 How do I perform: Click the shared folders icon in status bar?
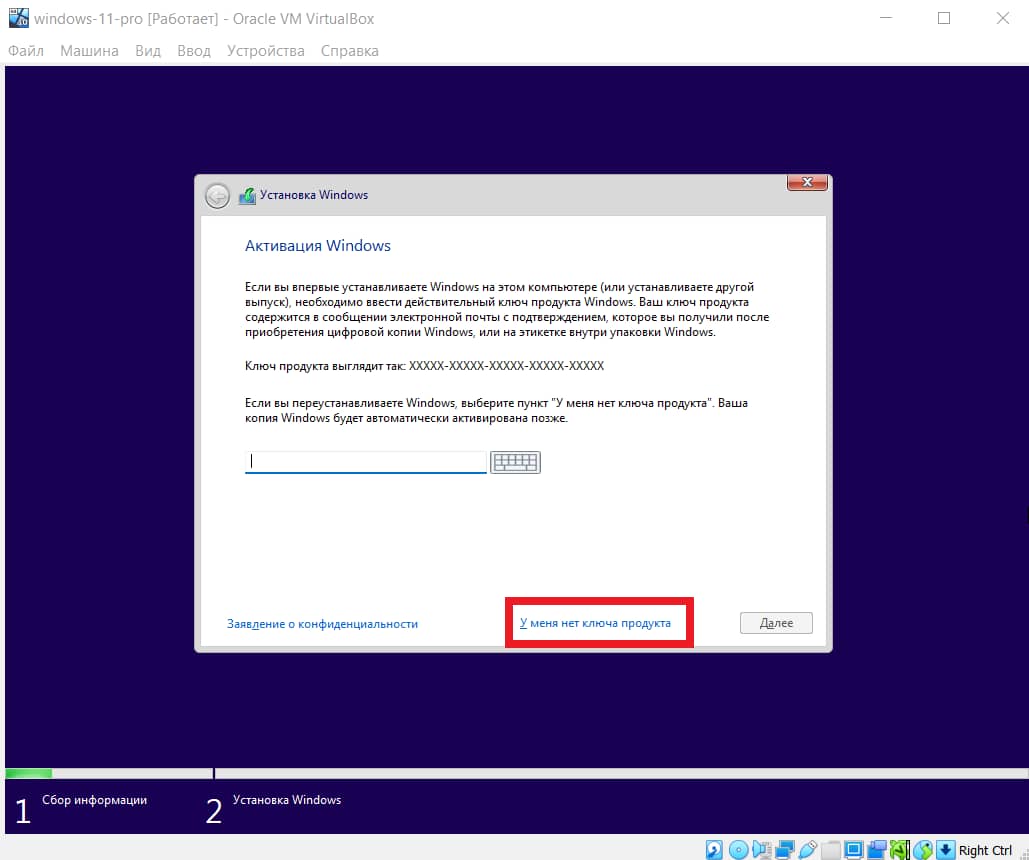tap(831, 849)
